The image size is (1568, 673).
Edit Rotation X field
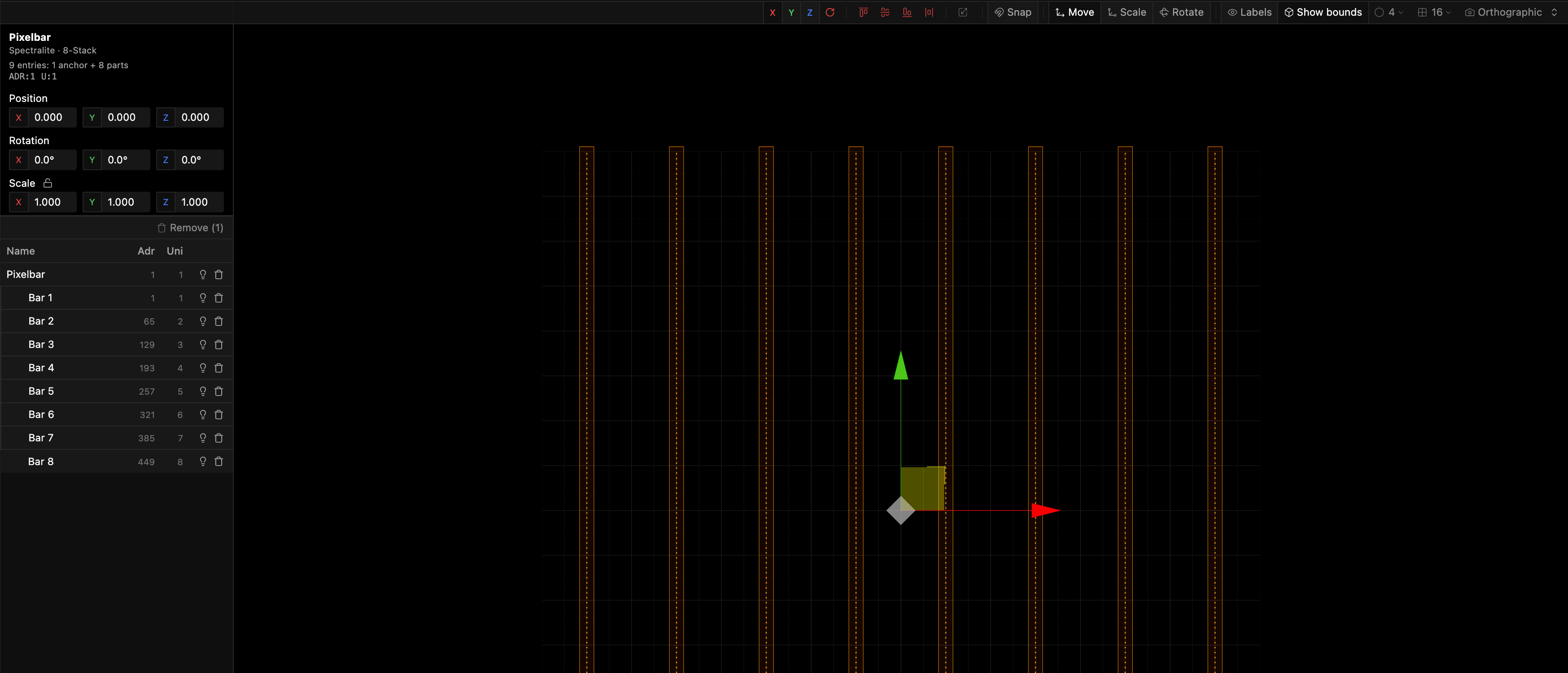43,159
